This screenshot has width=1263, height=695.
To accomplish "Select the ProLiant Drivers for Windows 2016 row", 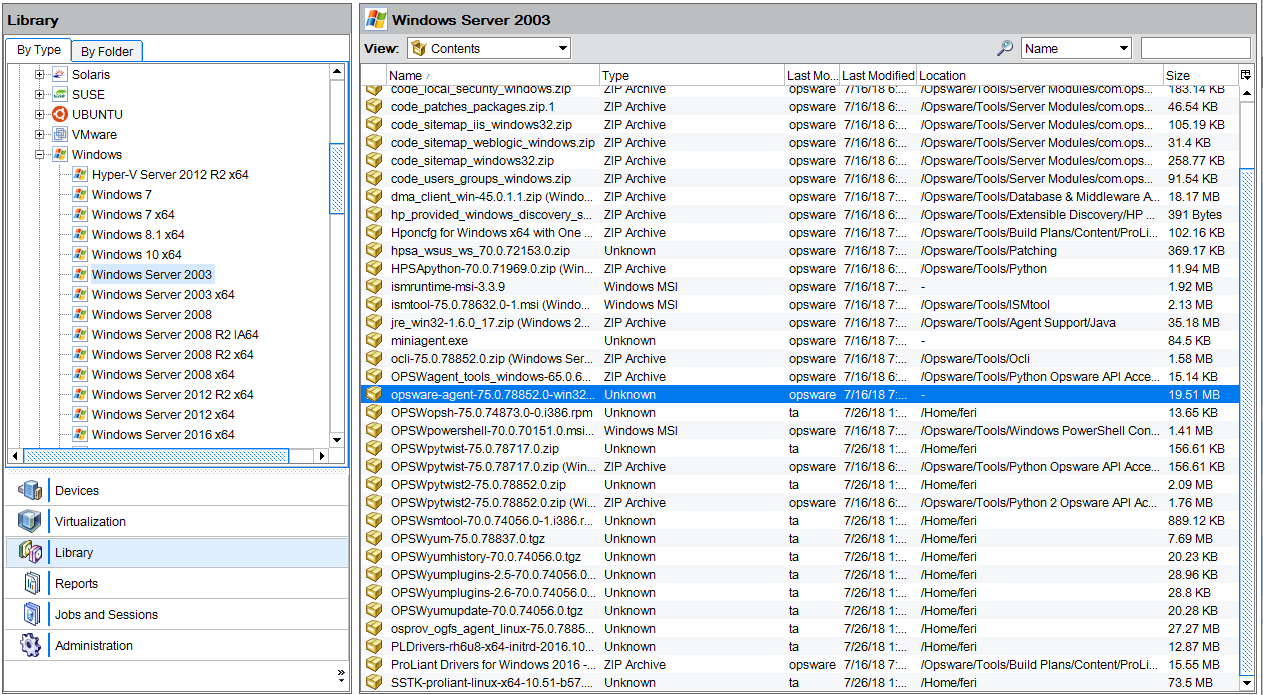I will [800, 664].
